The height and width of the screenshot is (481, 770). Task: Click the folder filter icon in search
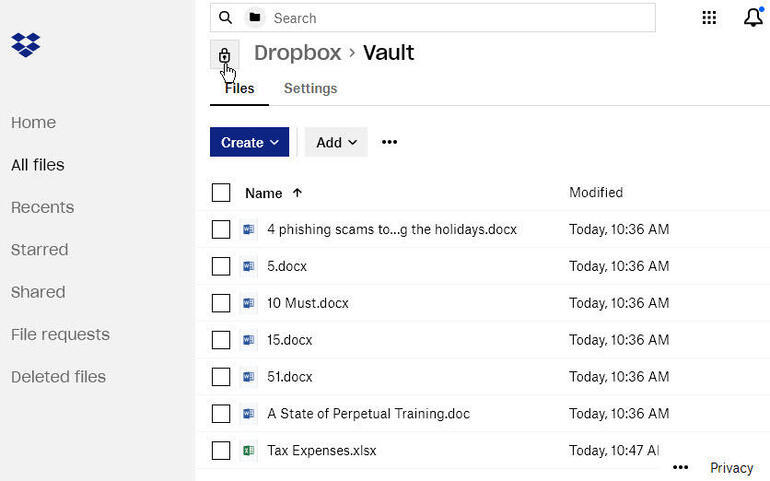coord(255,18)
